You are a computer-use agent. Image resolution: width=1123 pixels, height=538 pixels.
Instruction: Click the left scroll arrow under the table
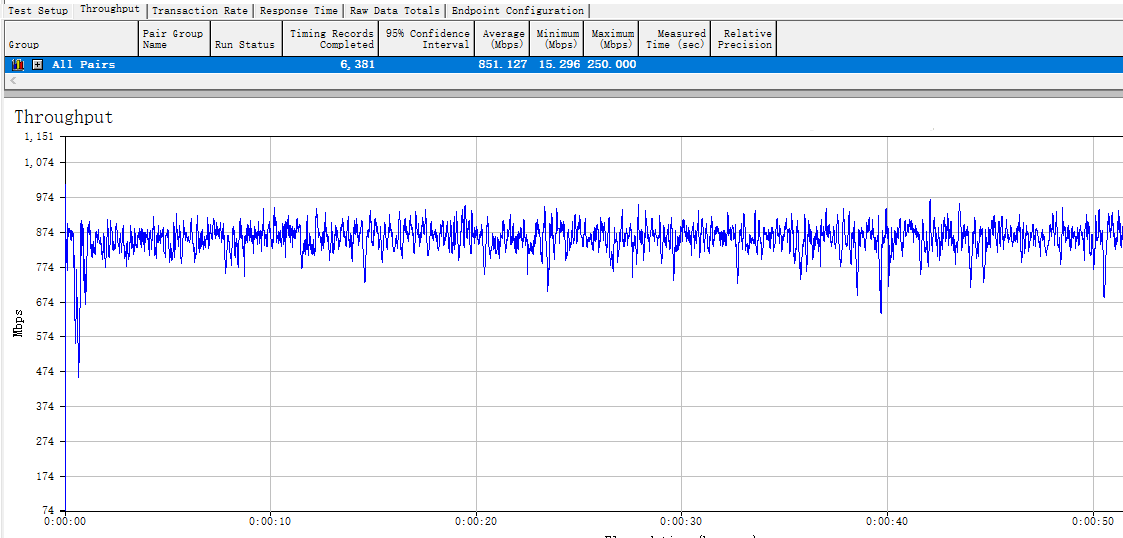(12, 81)
